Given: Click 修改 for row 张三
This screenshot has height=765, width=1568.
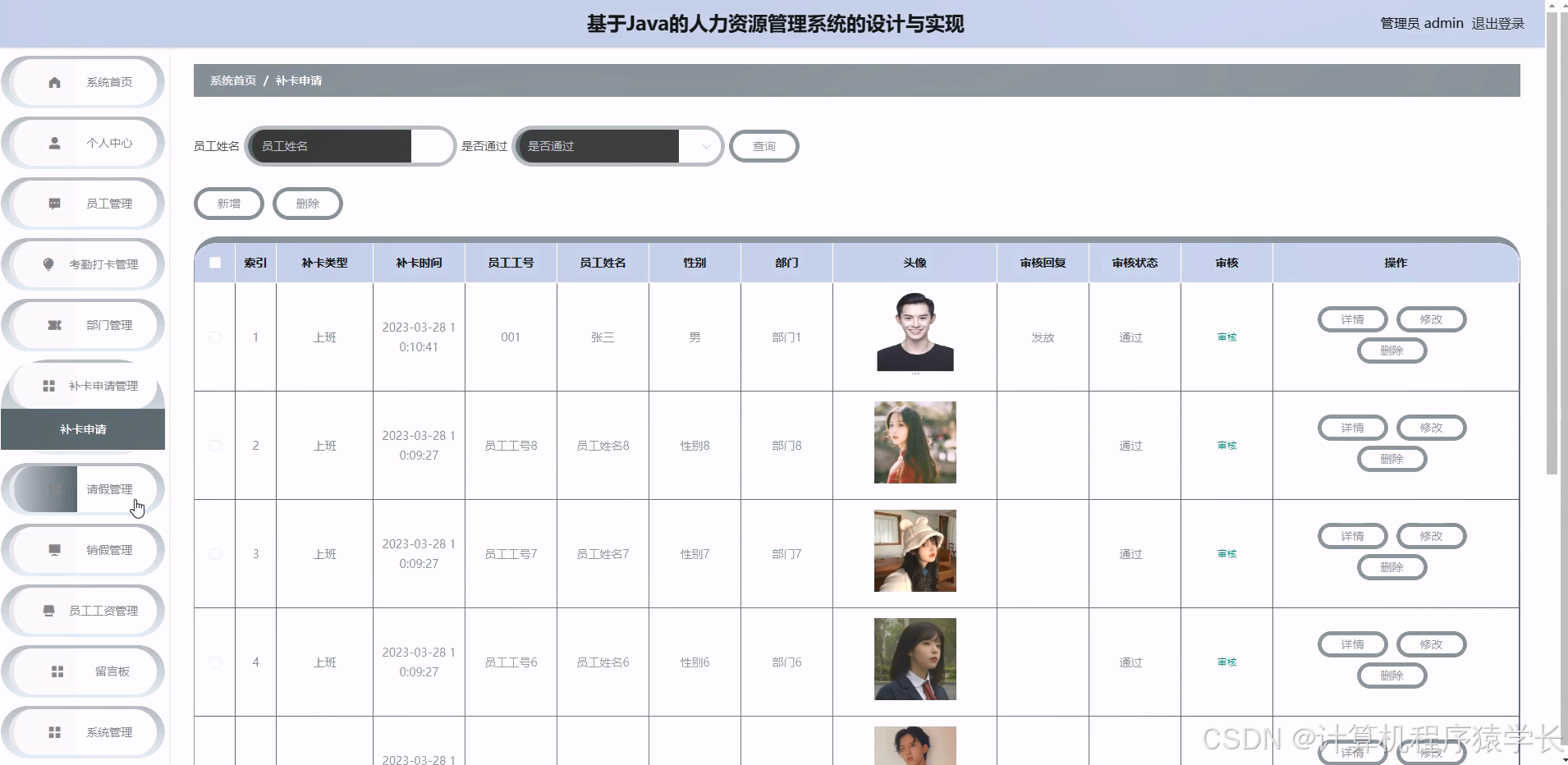Looking at the screenshot, I should point(1432,319).
